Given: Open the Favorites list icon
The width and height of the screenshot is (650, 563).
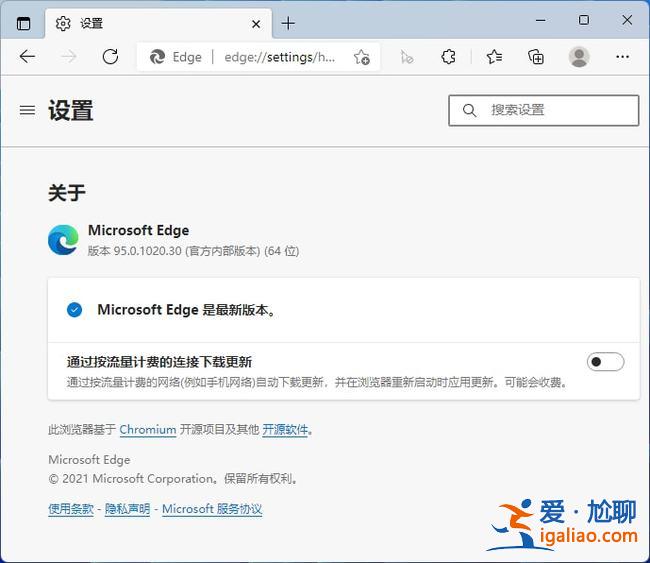Looking at the screenshot, I should tap(494, 57).
